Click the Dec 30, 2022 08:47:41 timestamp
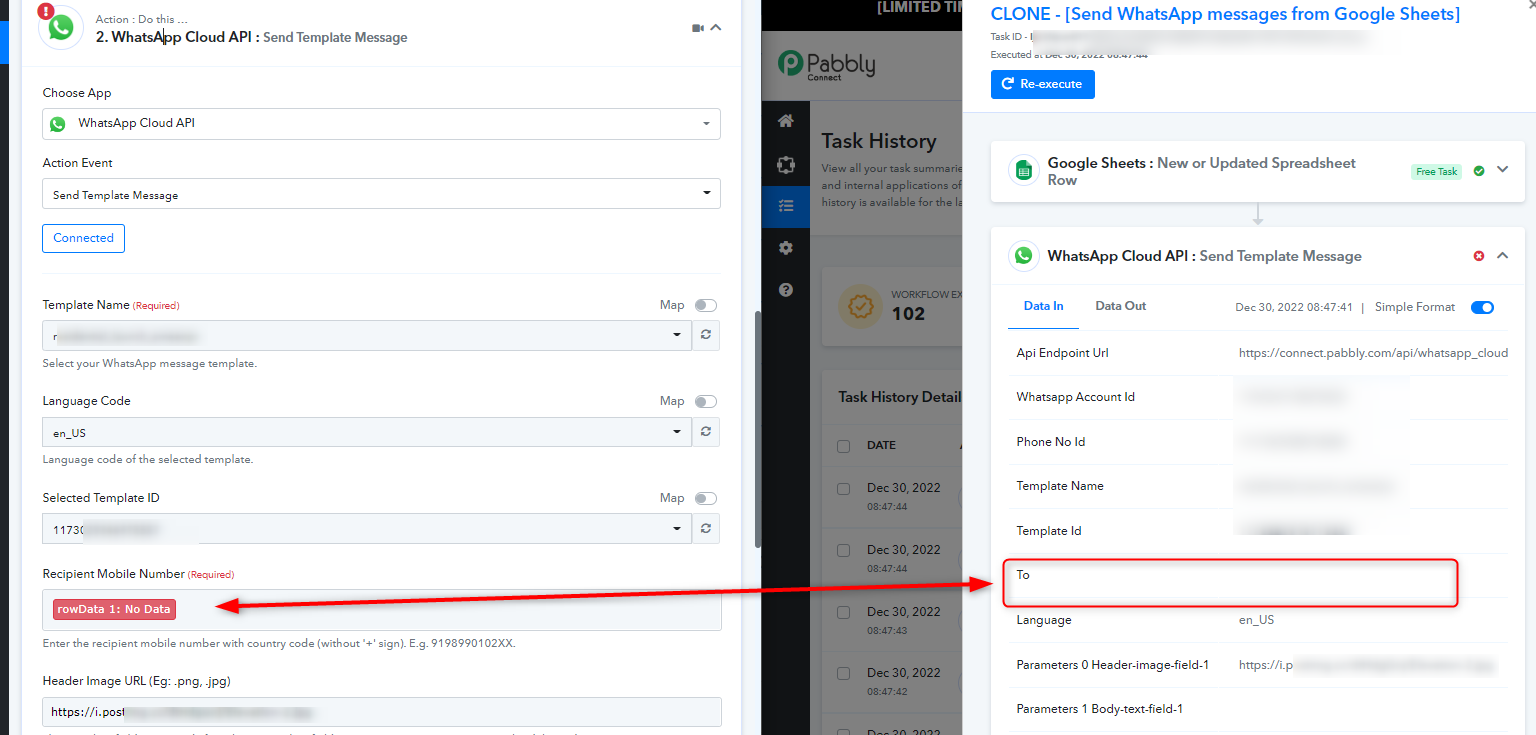The height and width of the screenshot is (735, 1536). point(1294,307)
